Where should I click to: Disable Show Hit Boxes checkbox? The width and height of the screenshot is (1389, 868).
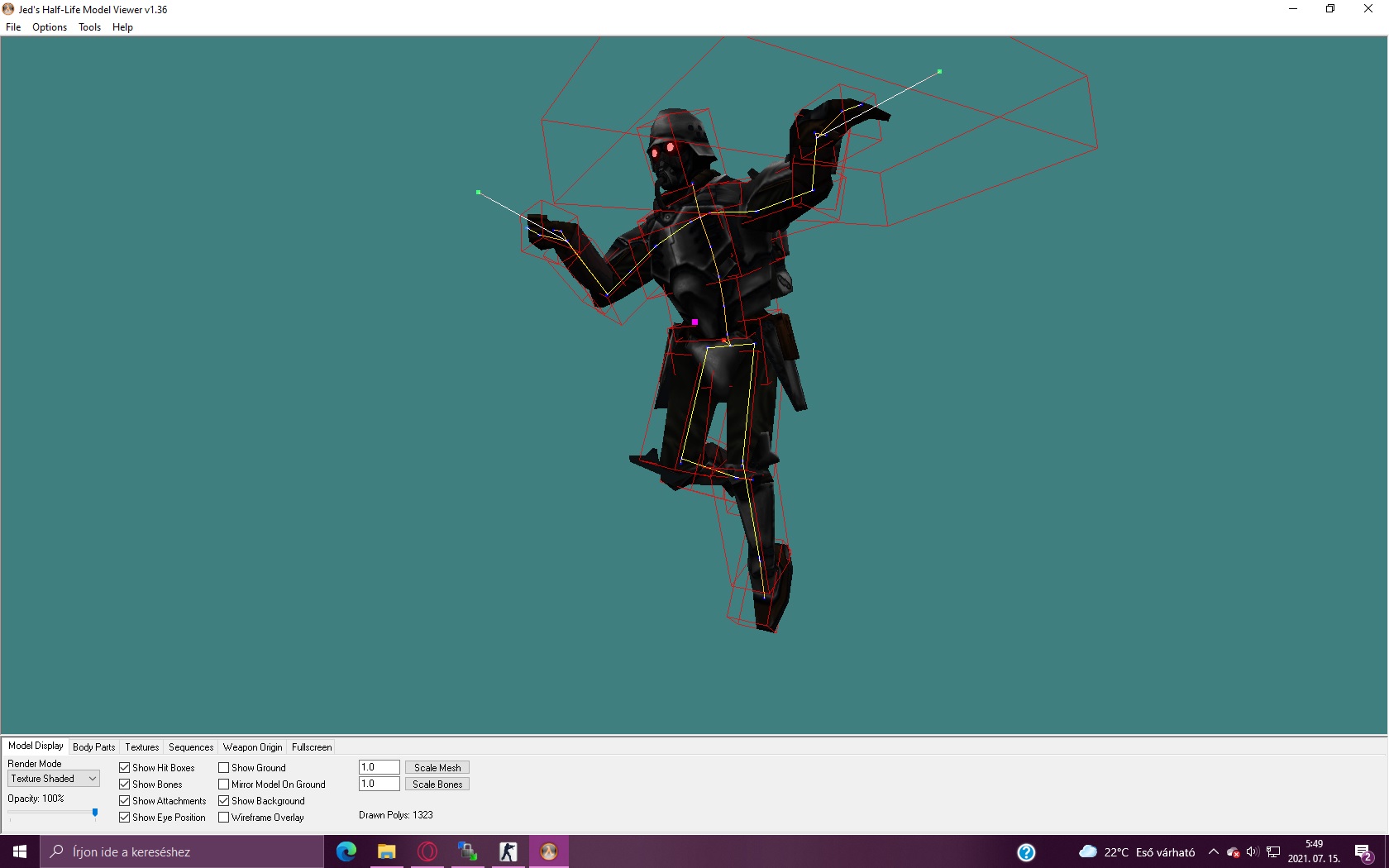coord(125,768)
